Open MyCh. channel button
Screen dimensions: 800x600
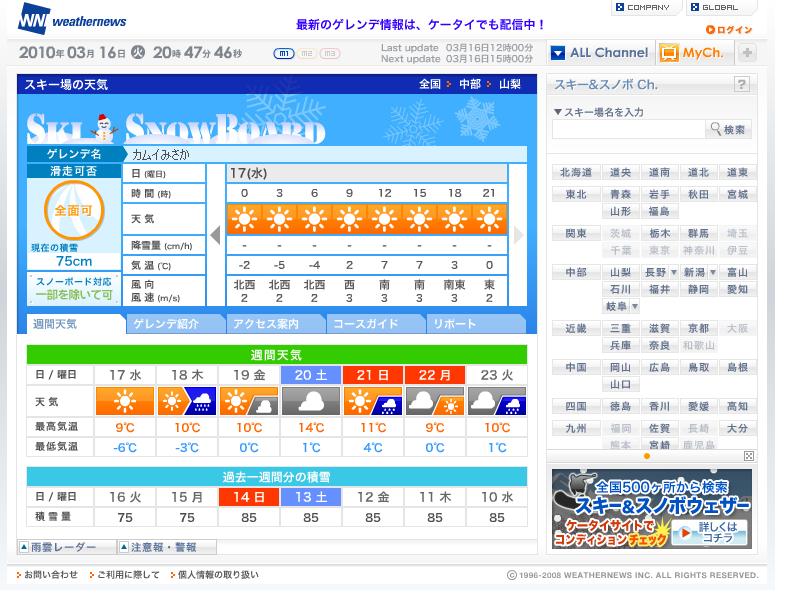[694, 53]
